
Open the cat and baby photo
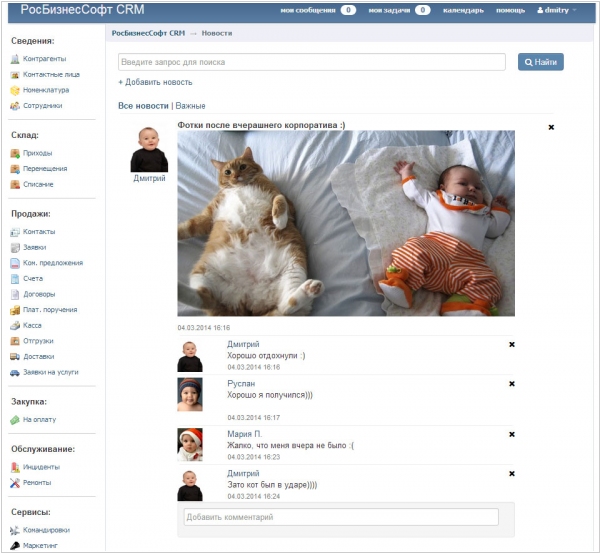pos(346,223)
